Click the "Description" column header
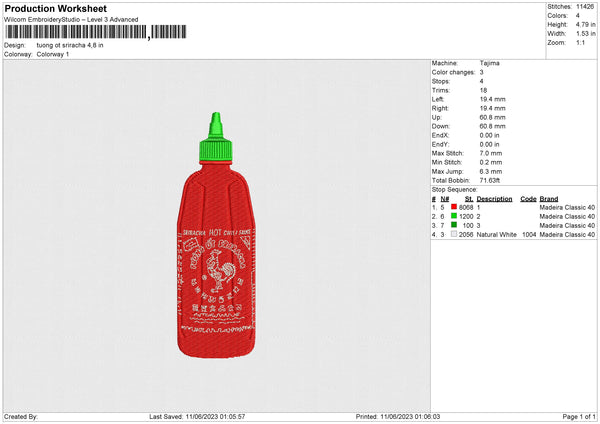Viewport: 600px width, 424px height. 494,199
